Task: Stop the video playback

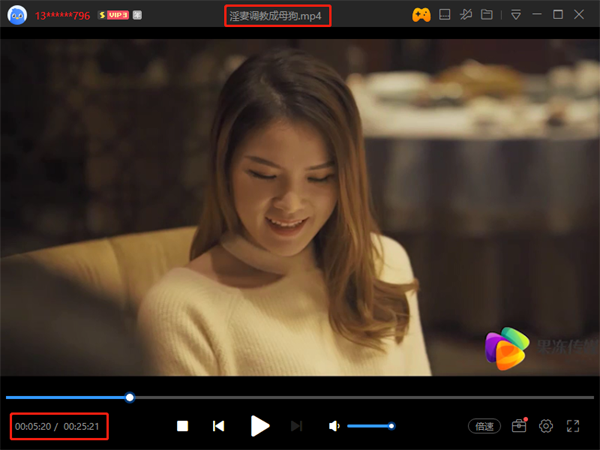Action: pos(183,426)
